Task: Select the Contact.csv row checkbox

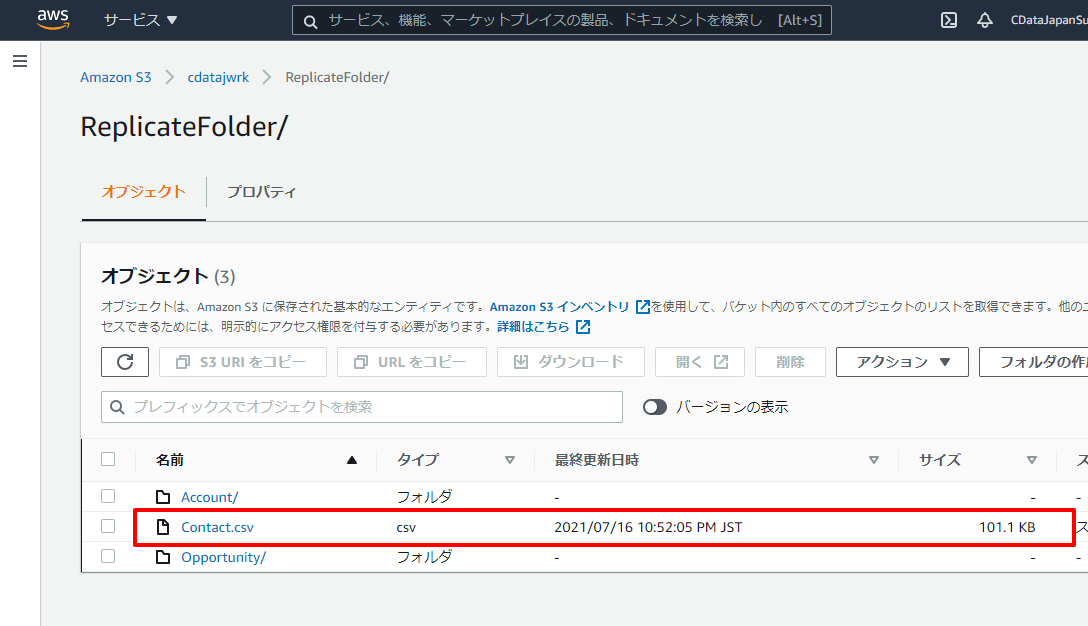Action: point(107,527)
